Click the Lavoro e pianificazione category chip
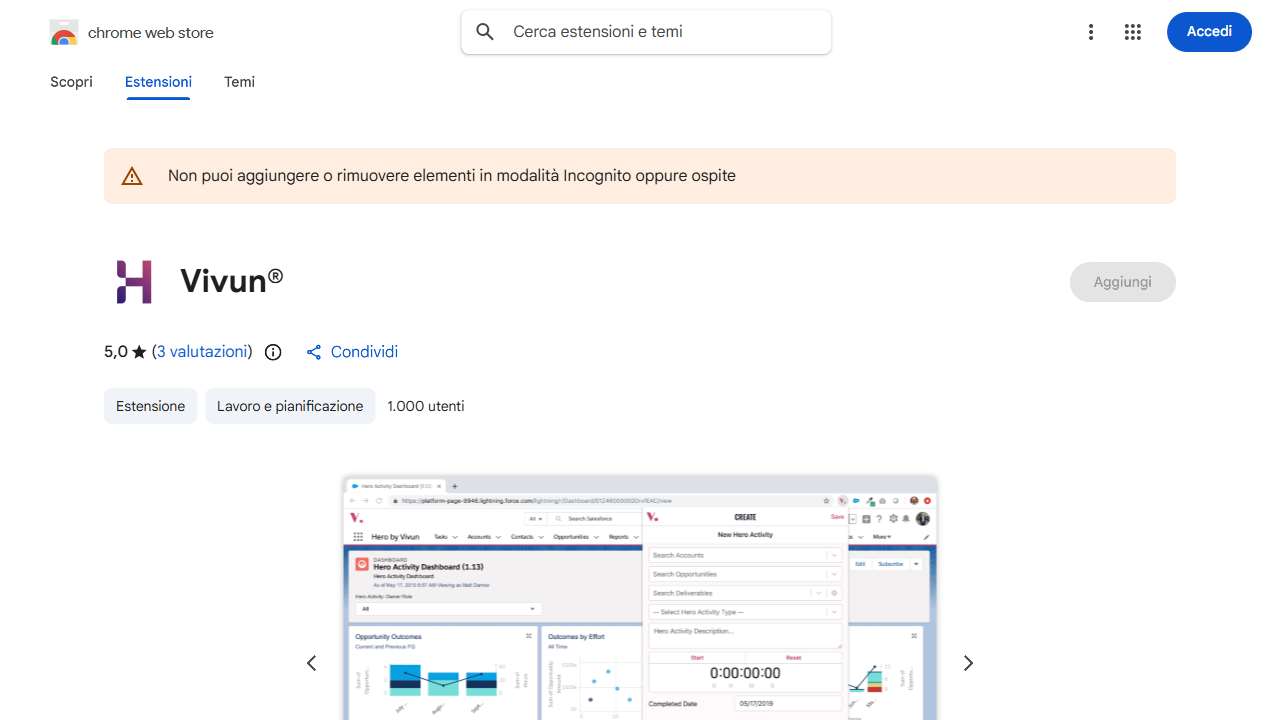Image resolution: width=1280 pixels, height=720 pixels. coord(290,406)
